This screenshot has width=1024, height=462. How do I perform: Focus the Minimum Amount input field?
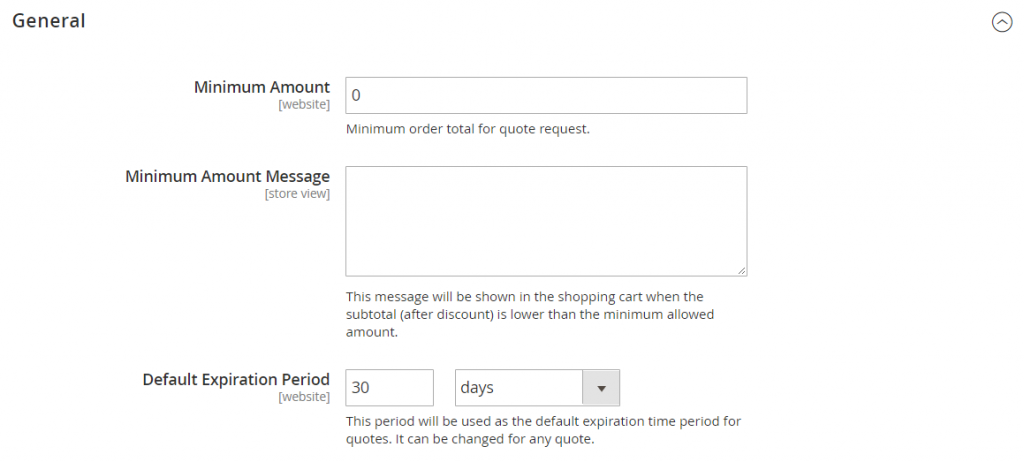coord(546,95)
